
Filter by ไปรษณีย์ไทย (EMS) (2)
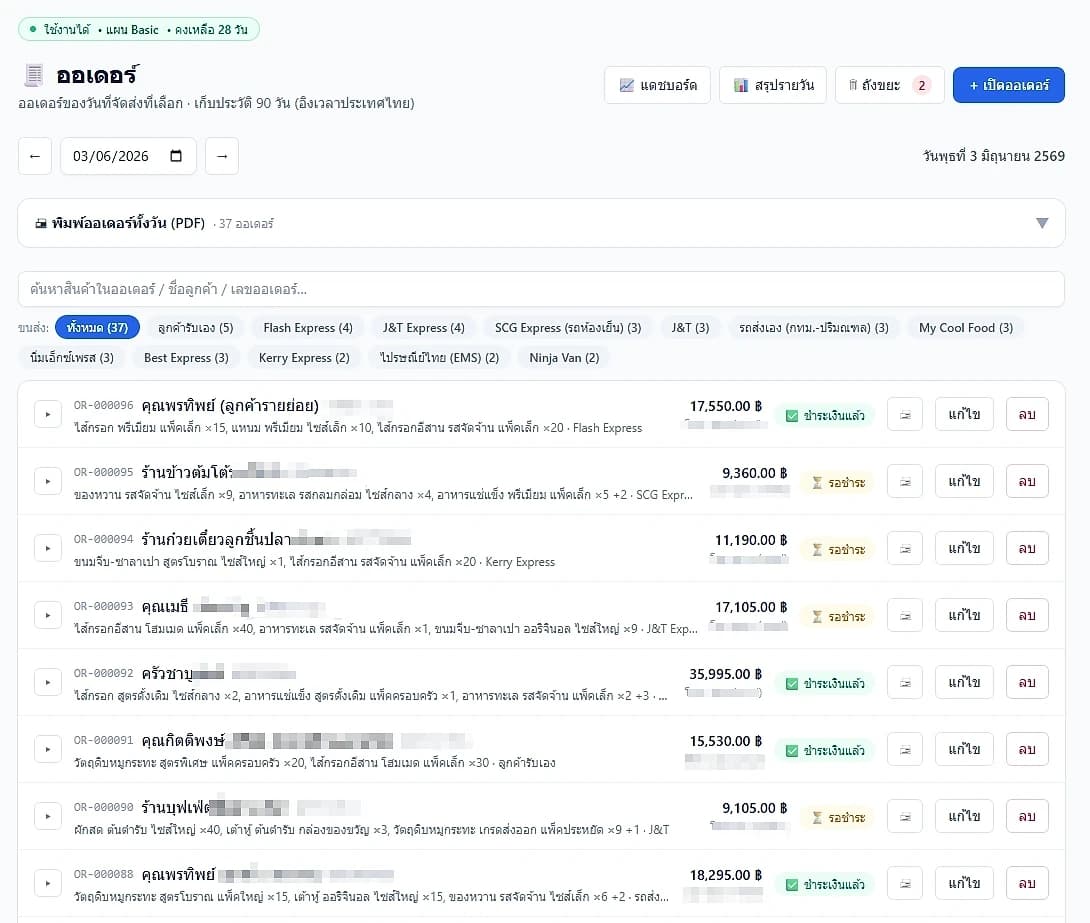point(439,357)
